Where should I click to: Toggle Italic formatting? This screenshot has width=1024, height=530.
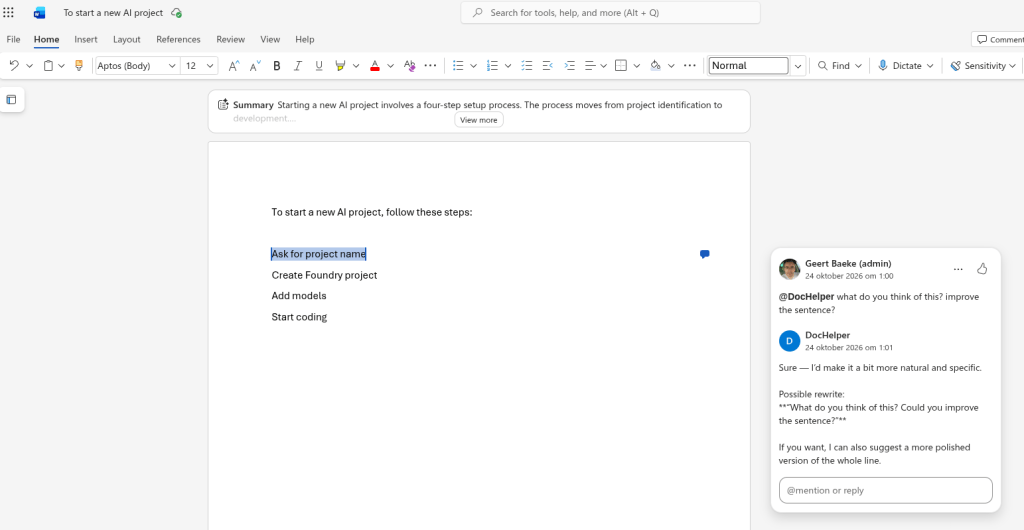298,65
